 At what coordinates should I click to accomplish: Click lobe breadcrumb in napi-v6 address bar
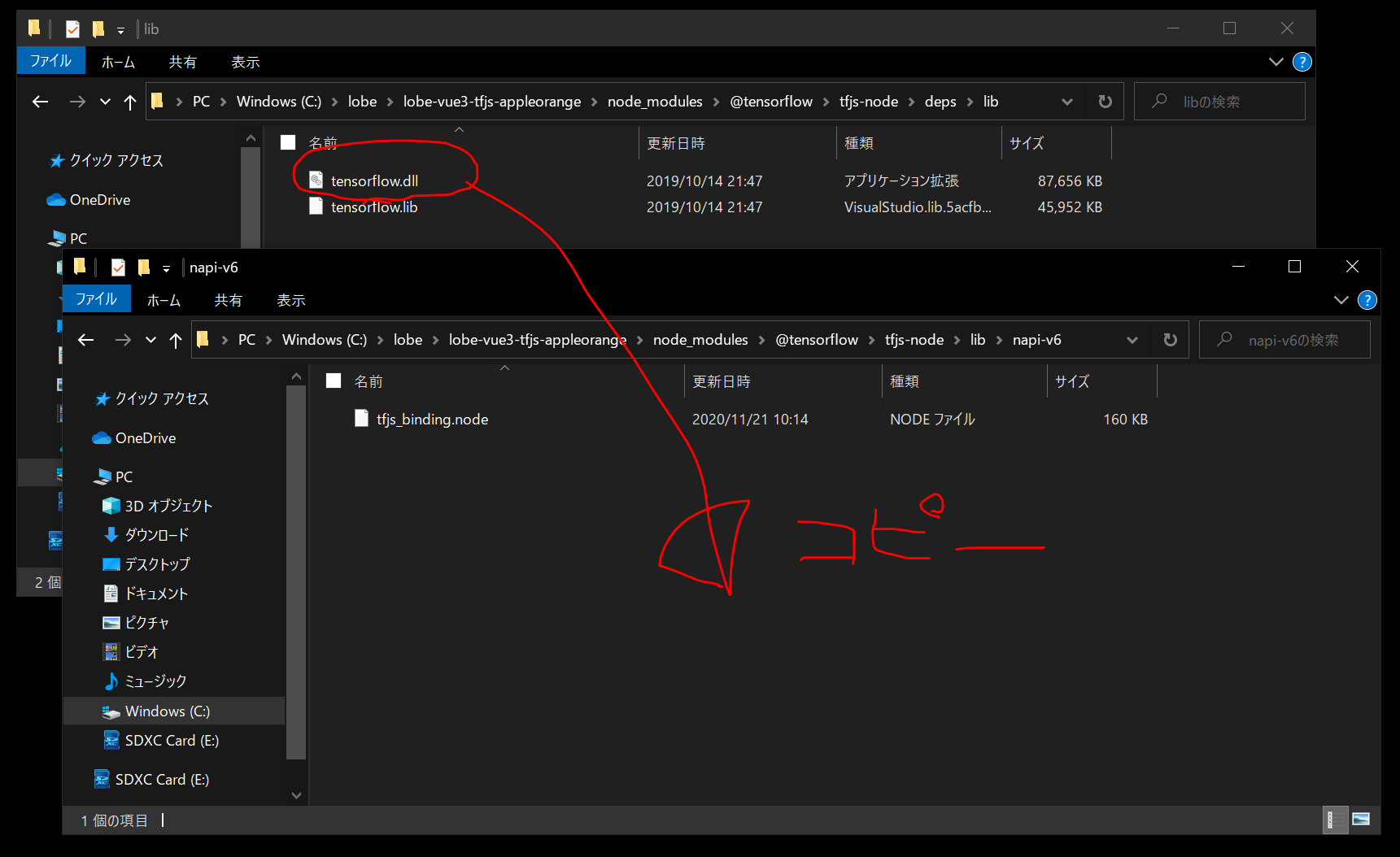click(408, 340)
